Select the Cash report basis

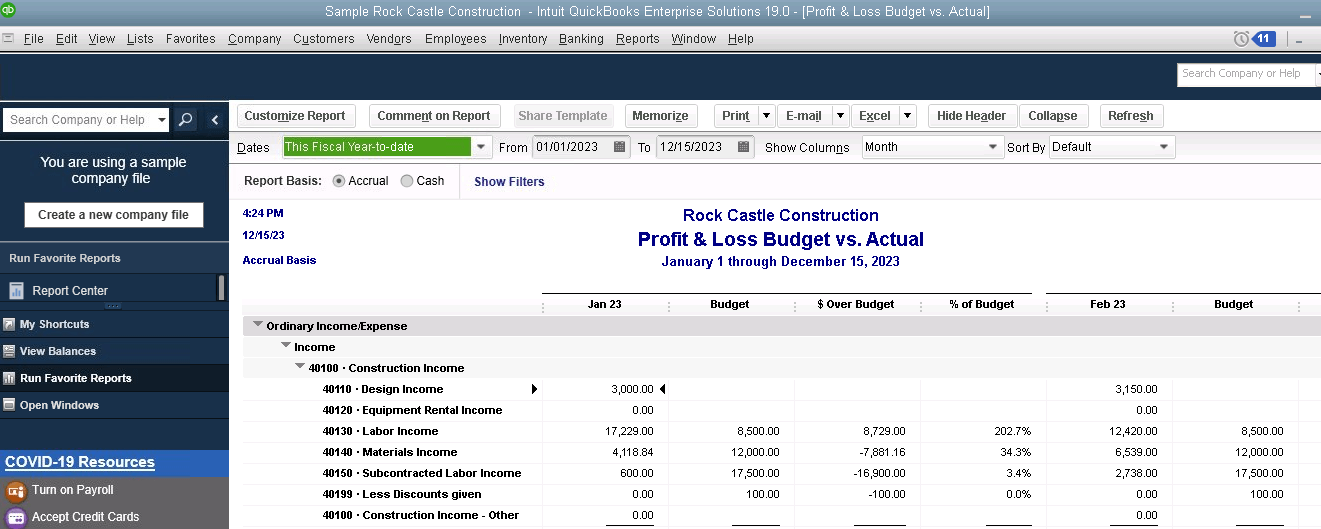(x=407, y=181)
